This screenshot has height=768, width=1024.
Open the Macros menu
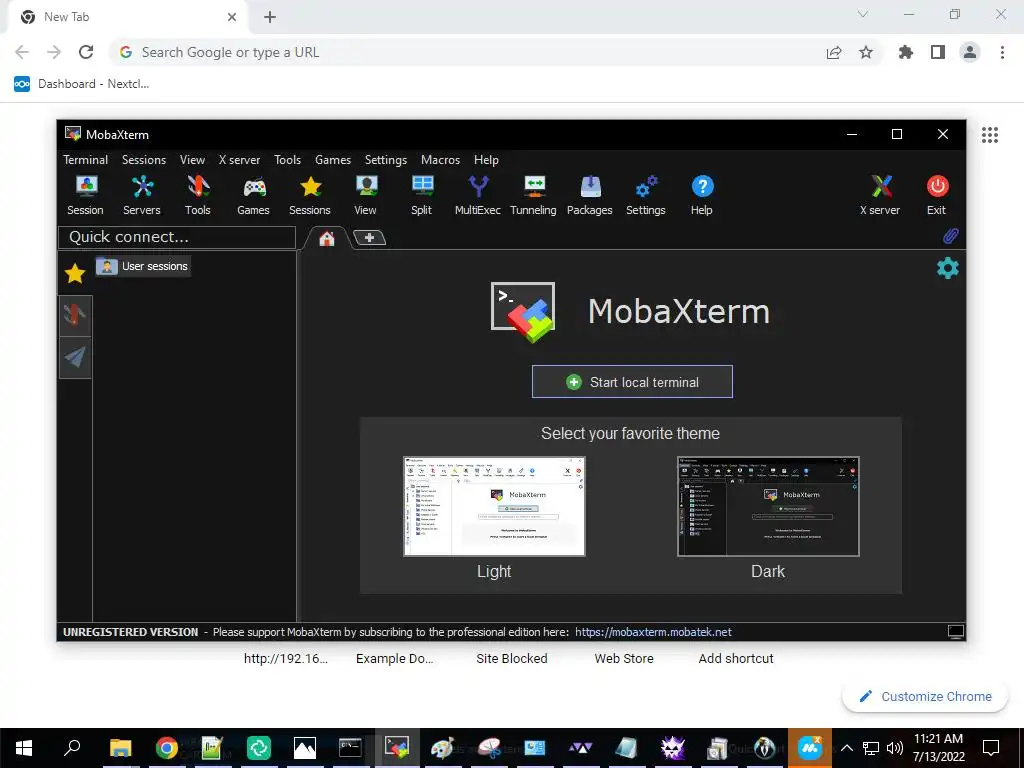[x=440, y=159]
